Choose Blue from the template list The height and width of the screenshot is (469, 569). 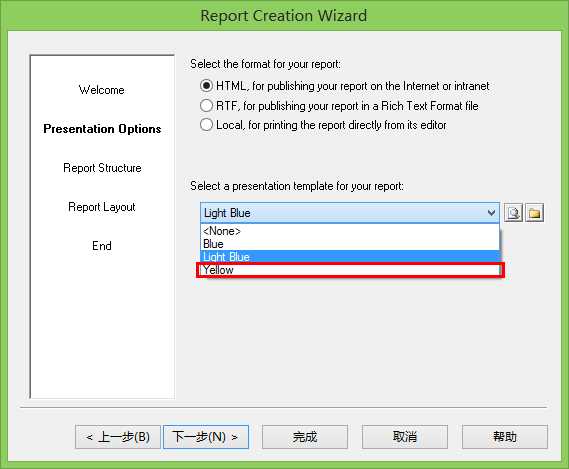[350, 244]
